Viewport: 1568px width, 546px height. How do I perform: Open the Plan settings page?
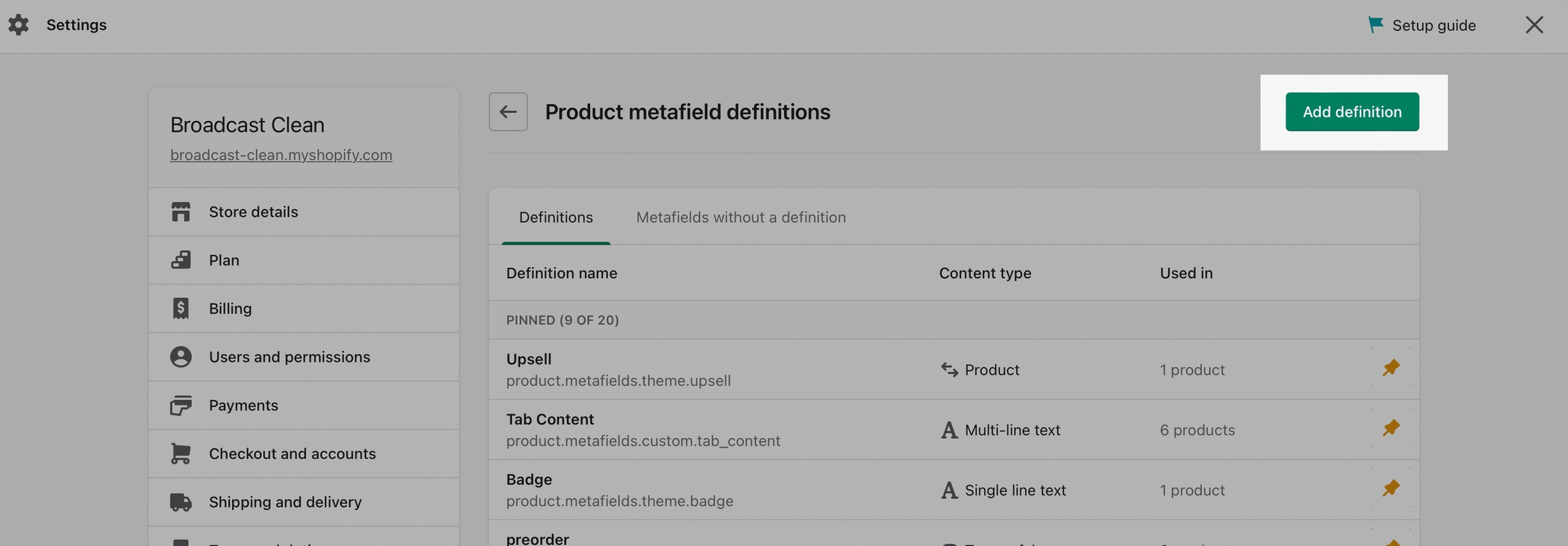pos(224,260)
